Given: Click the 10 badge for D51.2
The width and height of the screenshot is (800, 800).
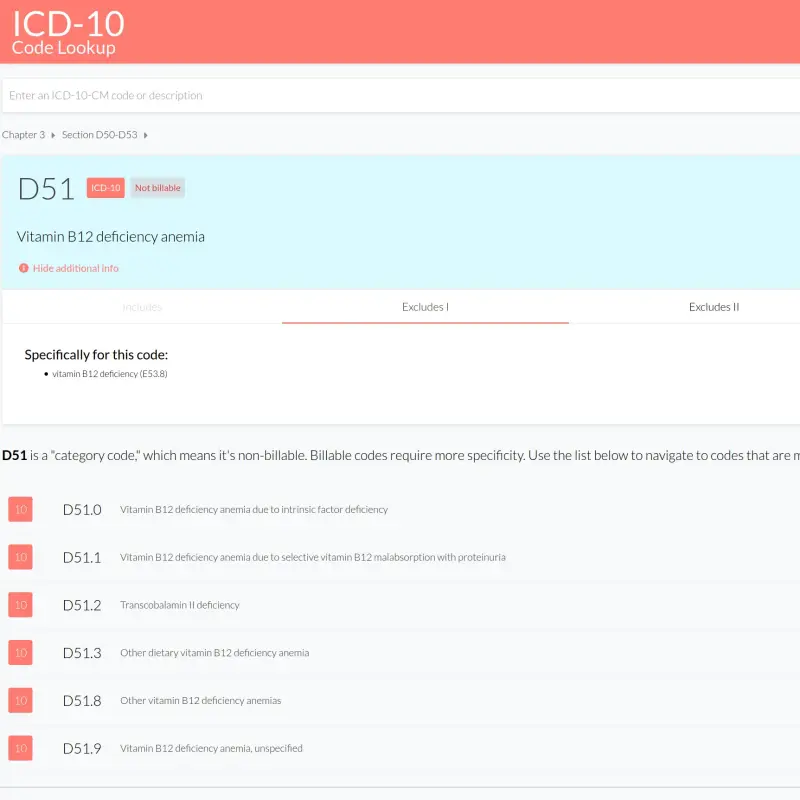Looking at the screenshot, I should [x=20, y=605].
